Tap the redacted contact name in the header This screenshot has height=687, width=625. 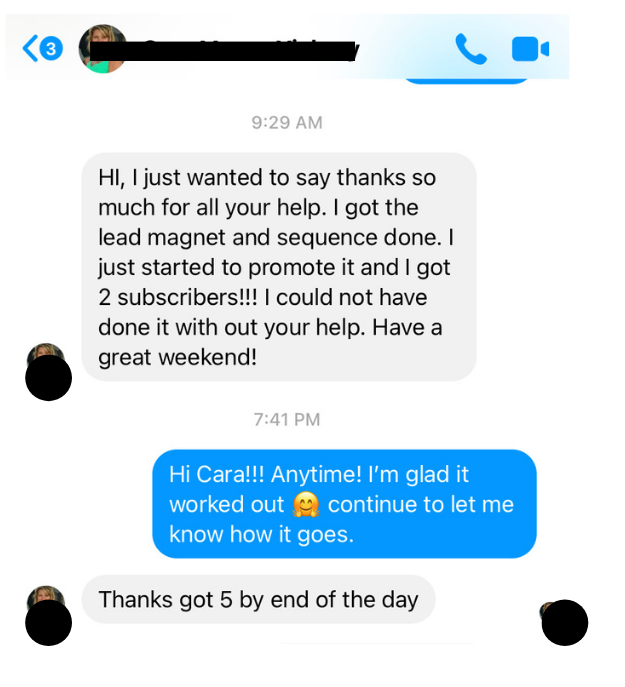[224, 51]
